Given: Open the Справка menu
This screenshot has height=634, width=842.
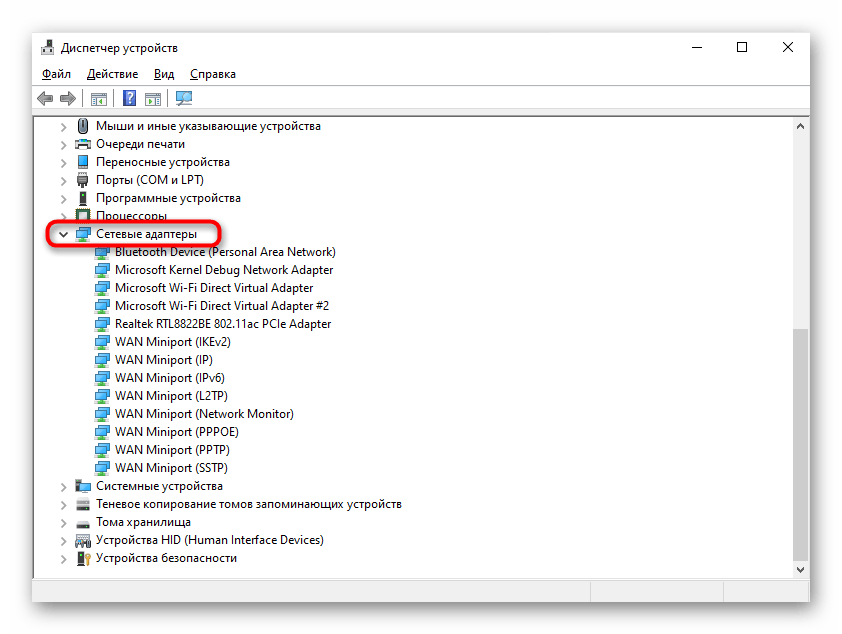Looking at the screenshot, I should point(212,74).
